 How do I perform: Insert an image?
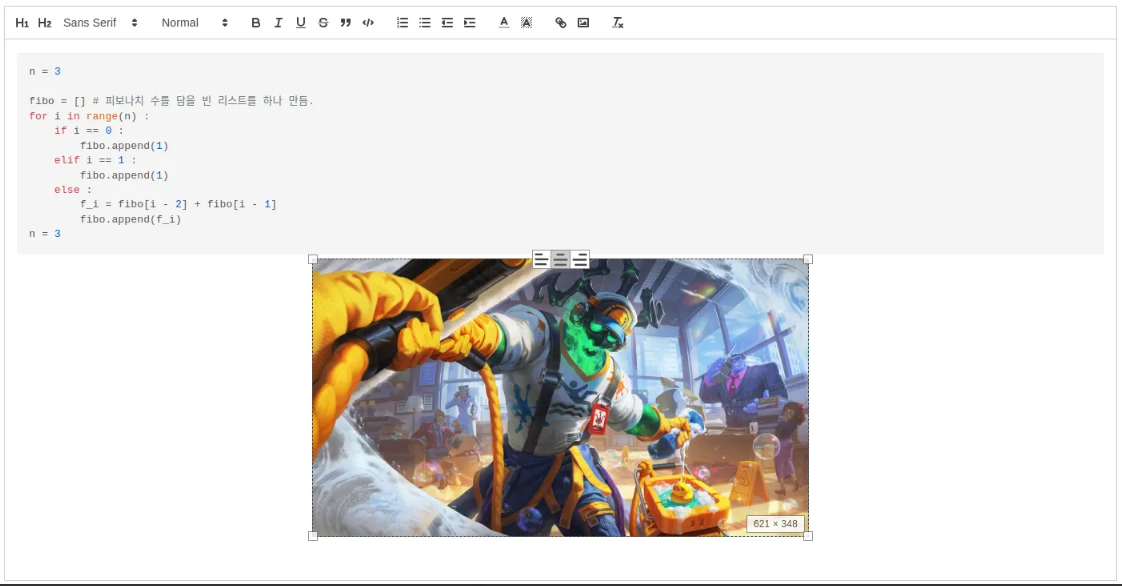(583, 23)
